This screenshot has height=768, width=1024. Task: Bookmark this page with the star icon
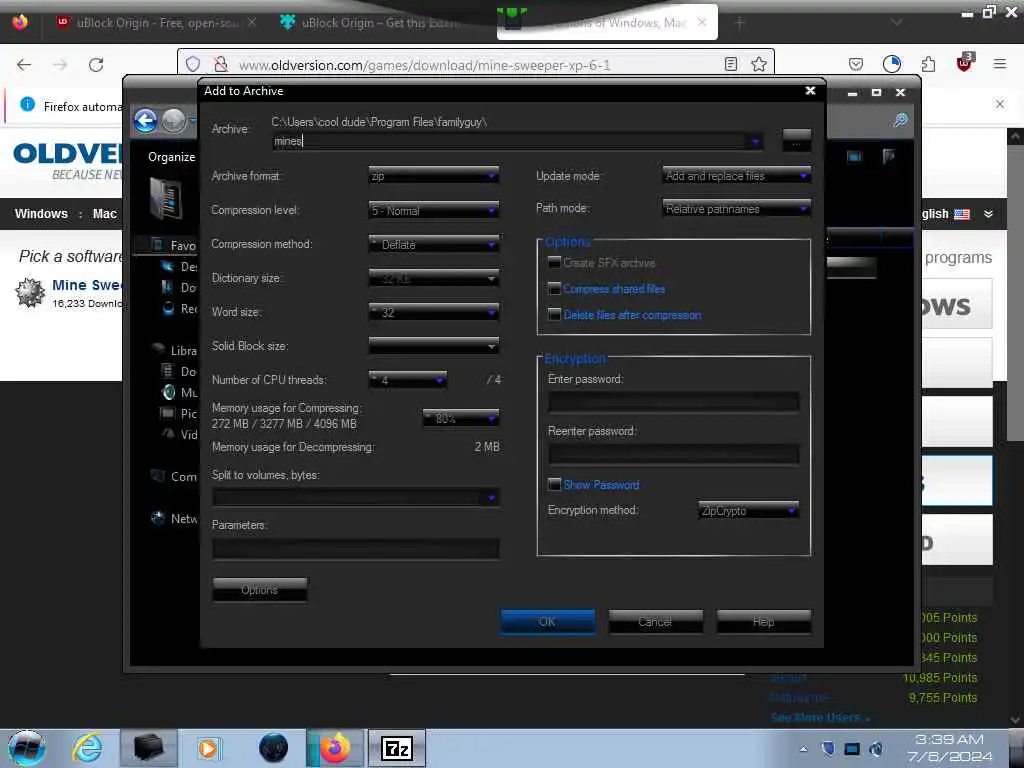pyautogui.click(x=758, y=64)
